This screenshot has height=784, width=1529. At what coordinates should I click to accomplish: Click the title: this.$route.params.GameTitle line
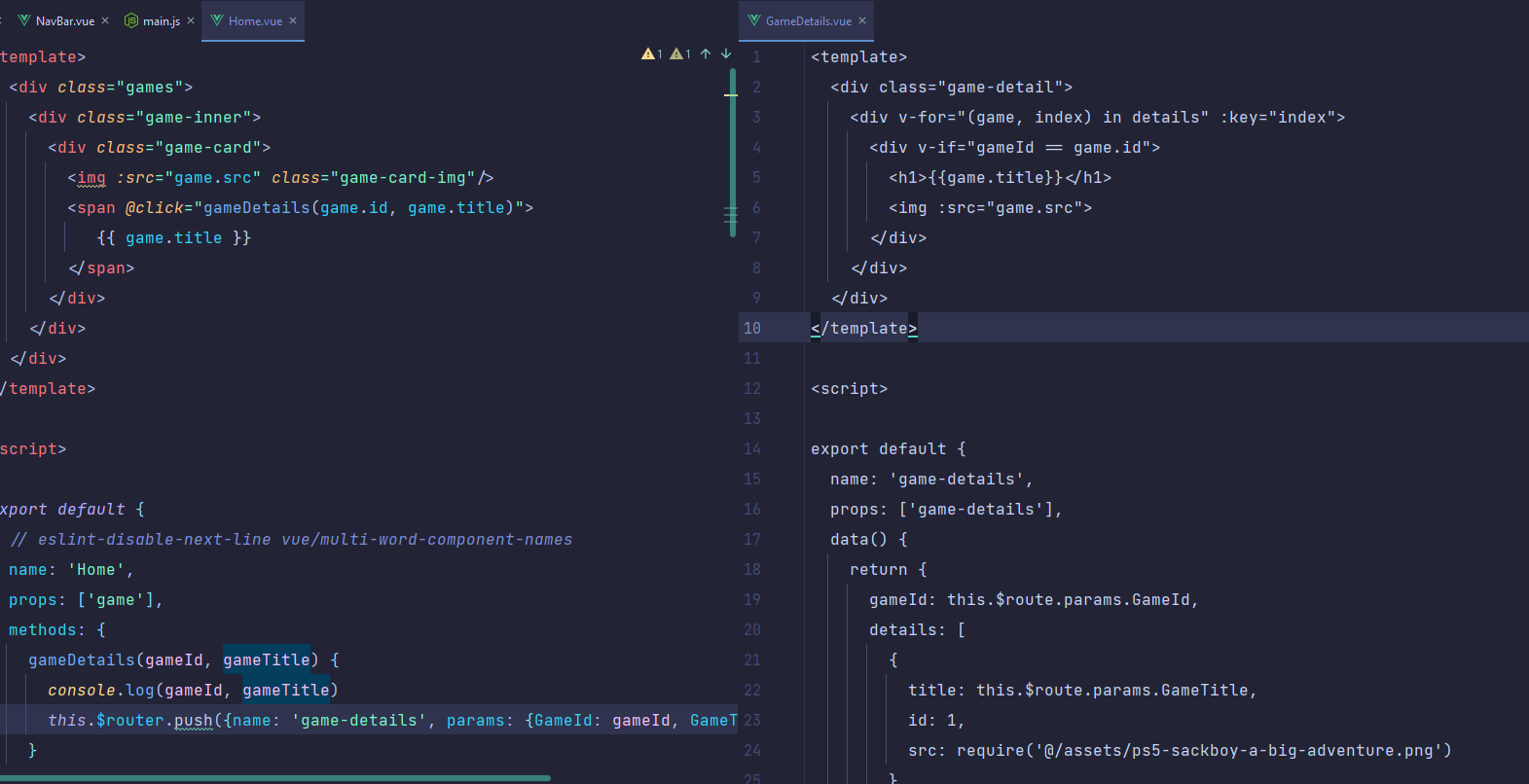click(x=1083, y=691)
